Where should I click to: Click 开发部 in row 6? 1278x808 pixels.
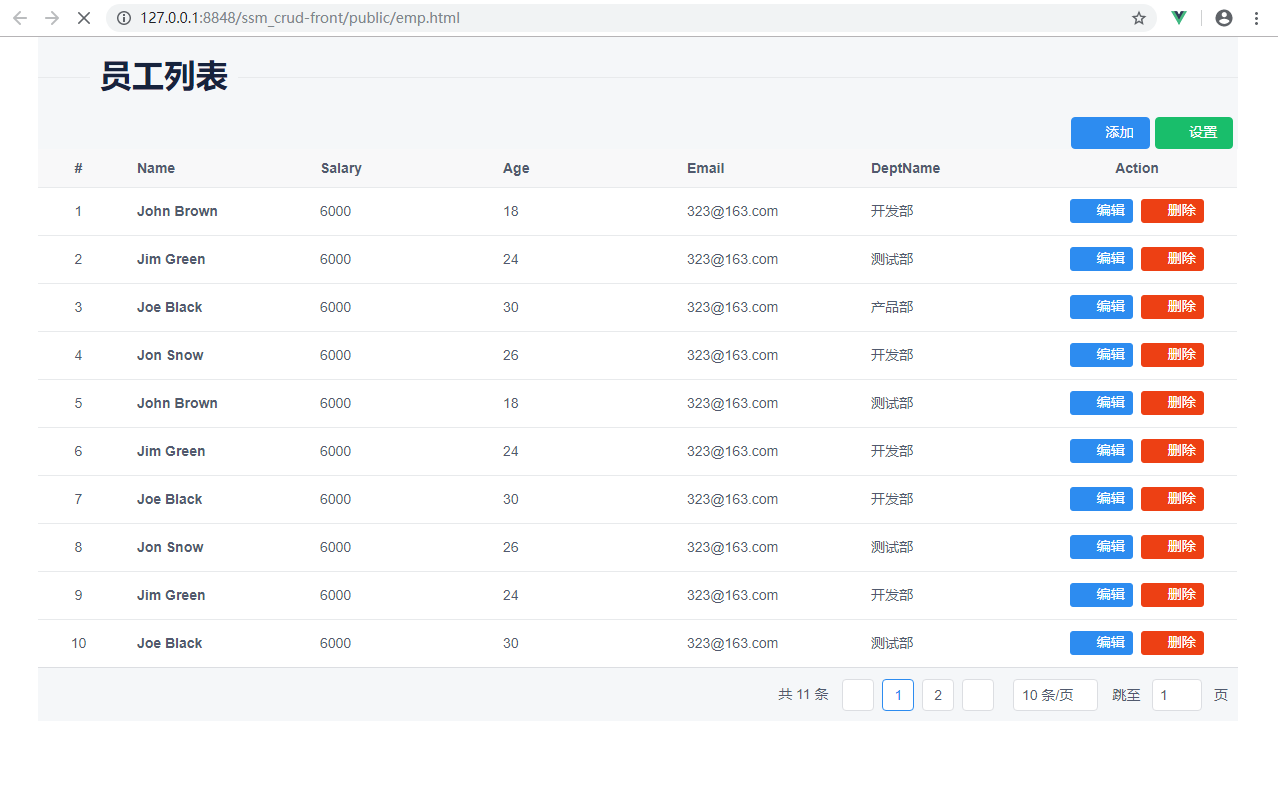[892, 451]
